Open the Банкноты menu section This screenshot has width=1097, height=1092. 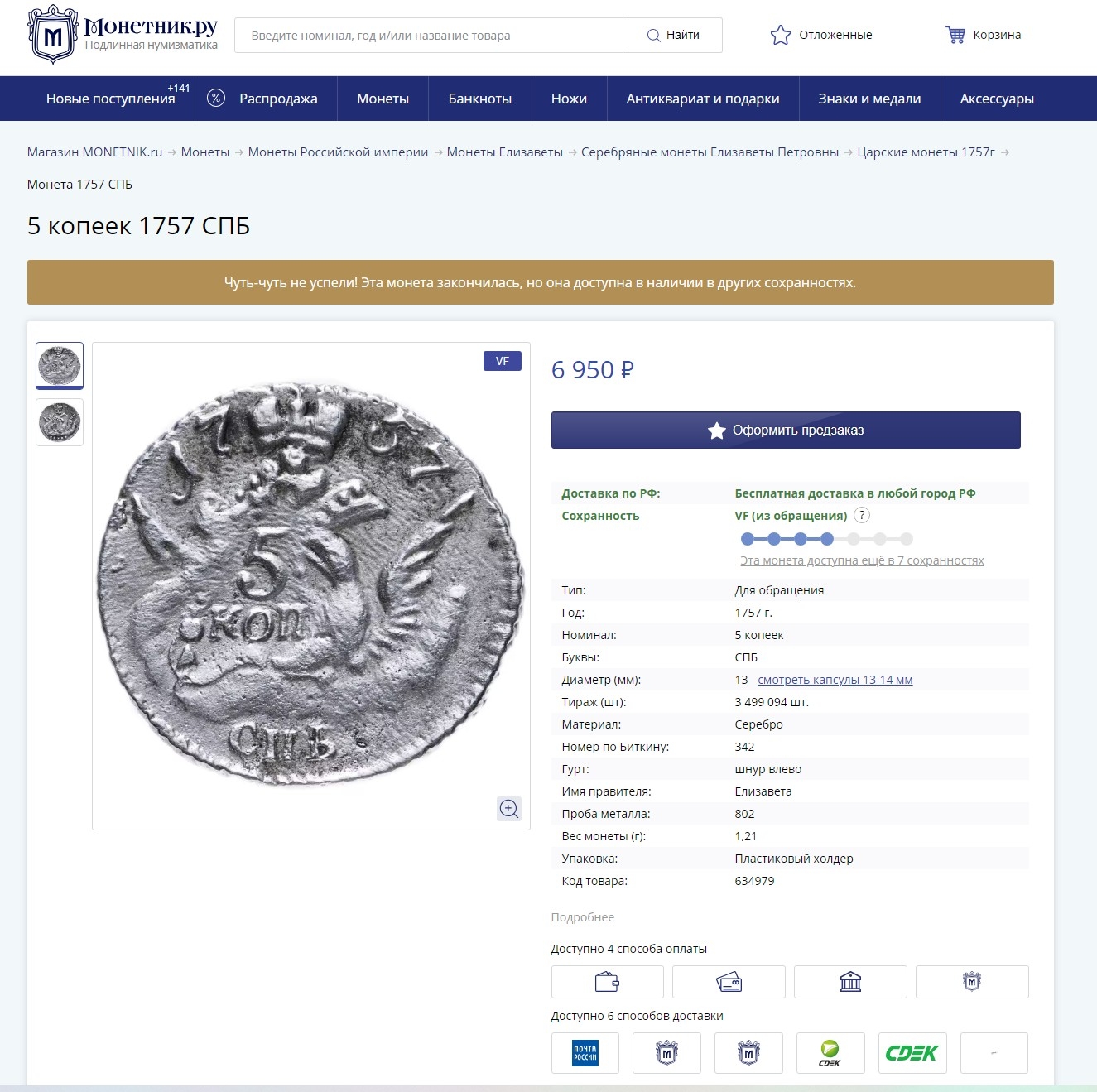click(479, 99)
